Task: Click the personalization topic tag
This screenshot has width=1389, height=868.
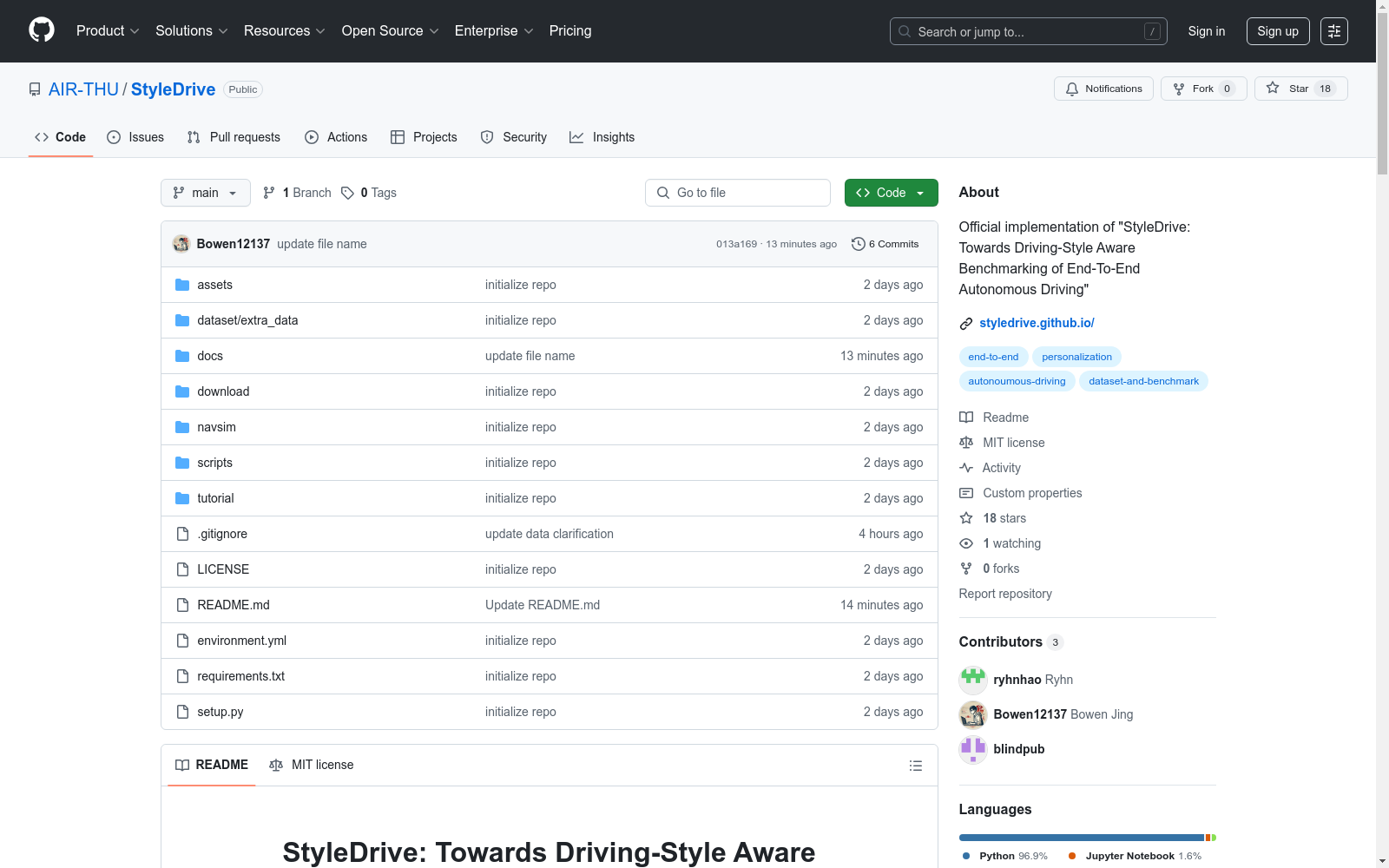Action: [1077, 357]
